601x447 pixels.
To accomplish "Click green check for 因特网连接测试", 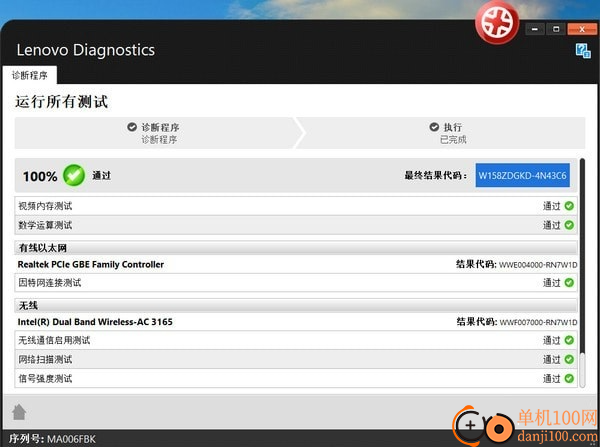I will tap(569, 283).
